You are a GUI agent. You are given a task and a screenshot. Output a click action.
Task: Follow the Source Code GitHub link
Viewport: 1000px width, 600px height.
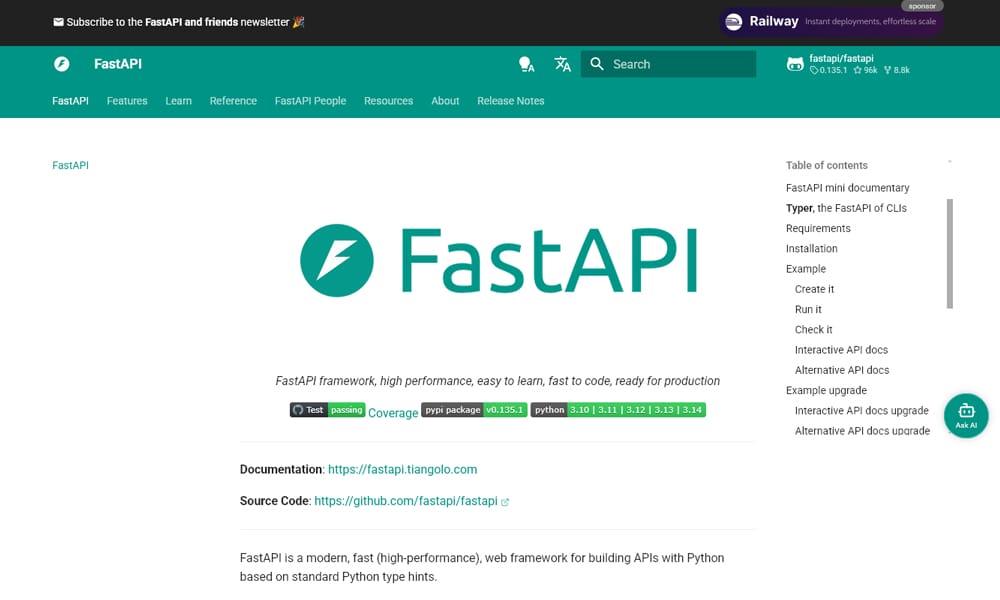[x=404, y=501]
